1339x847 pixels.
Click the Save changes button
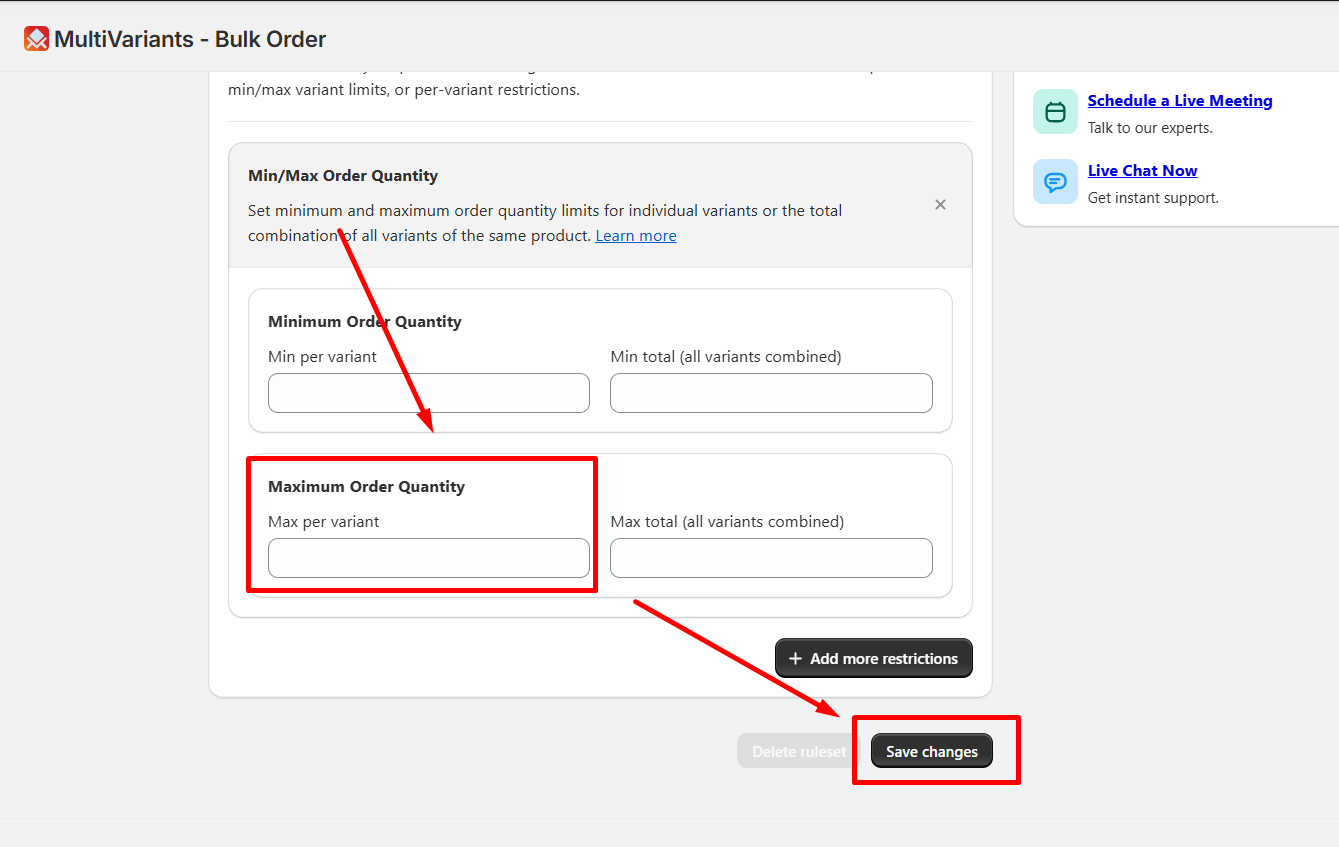pos(932,751)
